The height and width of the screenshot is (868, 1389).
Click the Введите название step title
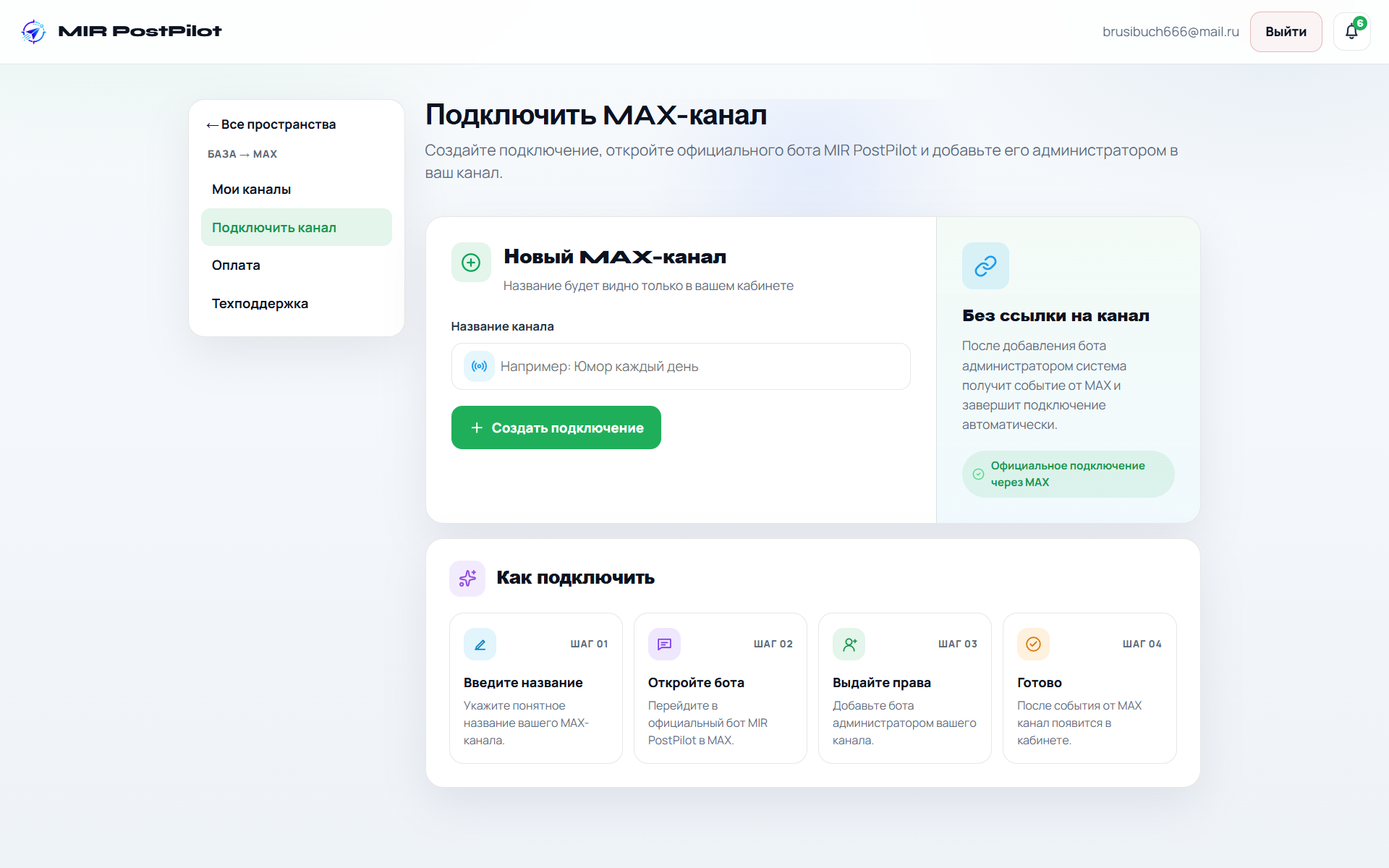pyautogui.click(x=523, y=683)
